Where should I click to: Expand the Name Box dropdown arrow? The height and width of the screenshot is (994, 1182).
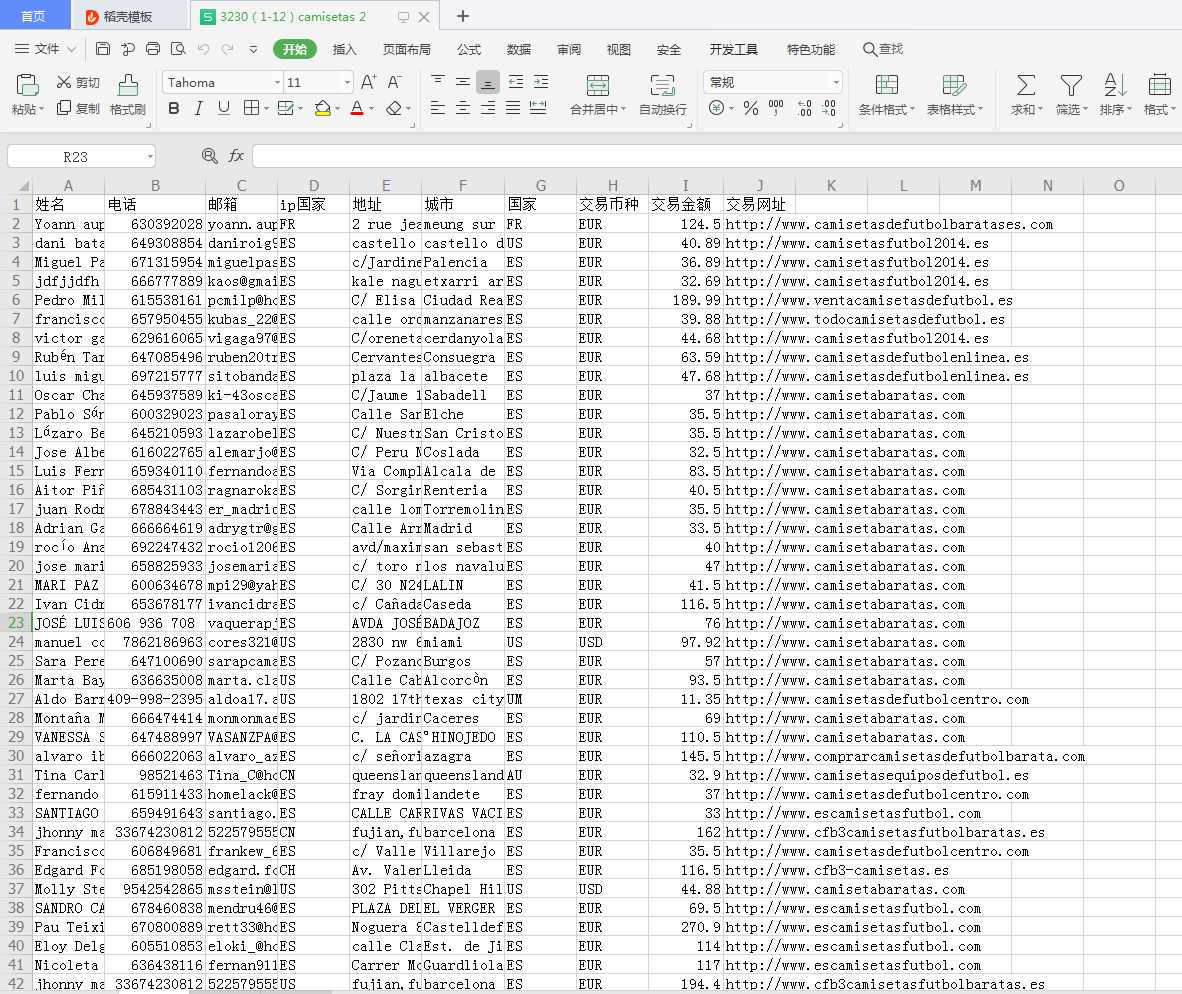[151, 157]
